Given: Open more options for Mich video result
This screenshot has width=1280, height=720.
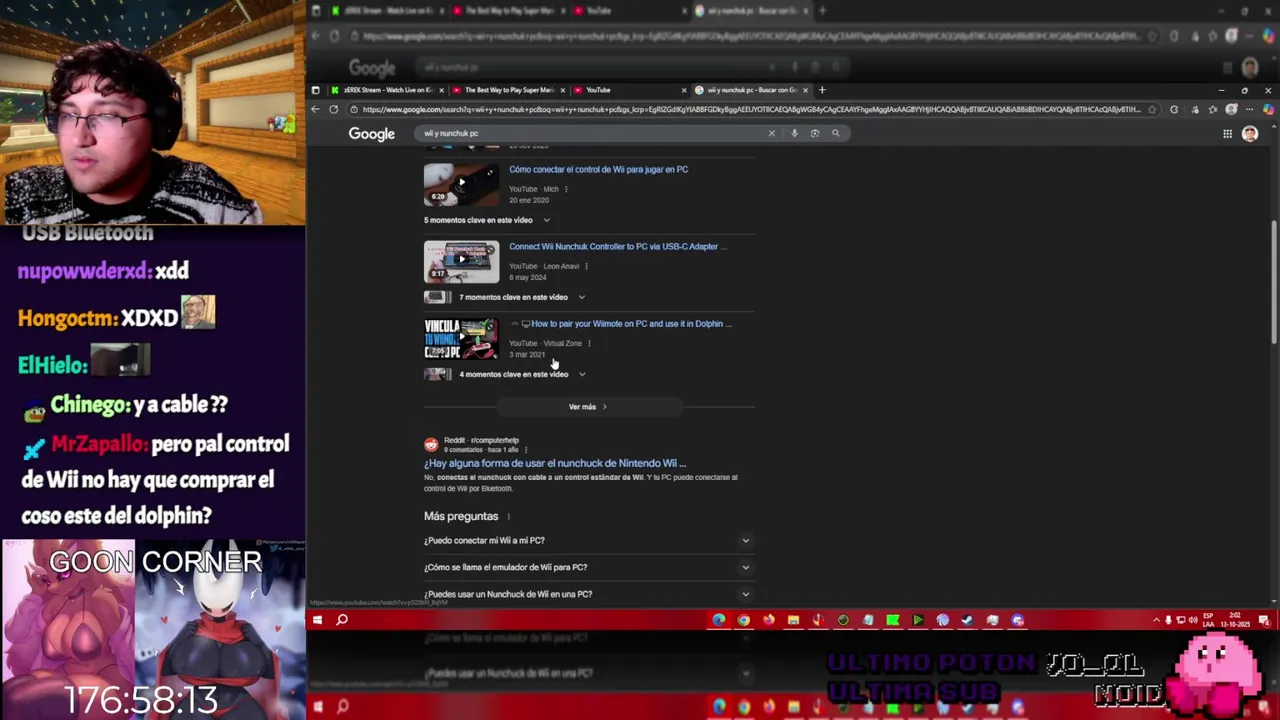Looking at the screenshot, I should tap(566, 189).
